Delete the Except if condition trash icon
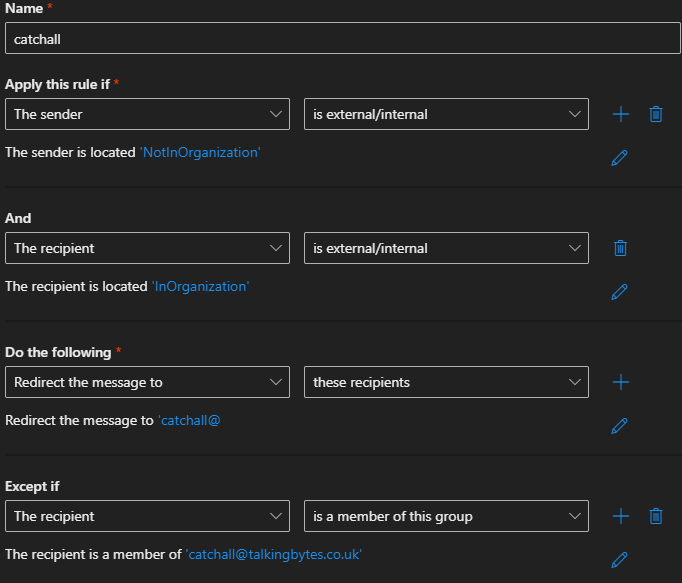682x583 pixels. [656, 516]
